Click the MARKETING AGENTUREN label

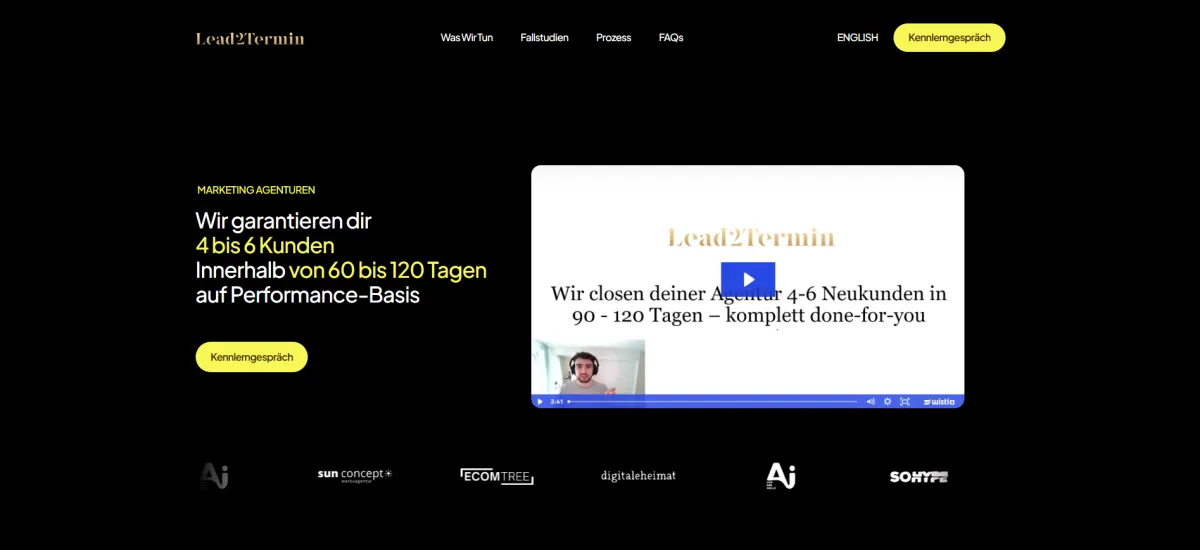[256, 190]
